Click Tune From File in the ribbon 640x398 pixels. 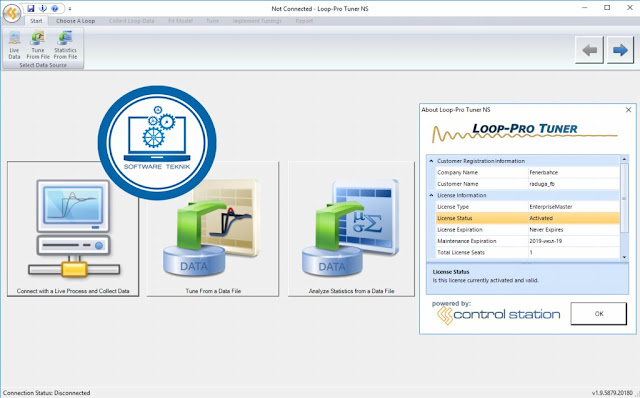point(38,45)
